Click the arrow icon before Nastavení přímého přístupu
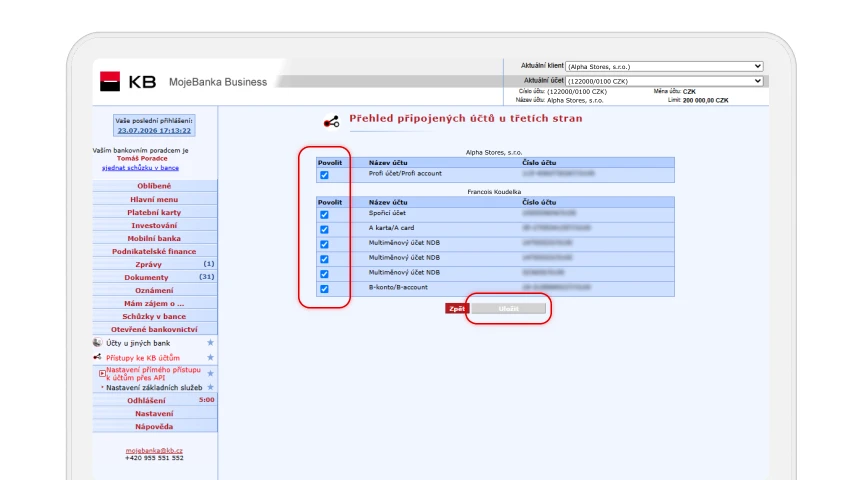Viewport: 864px width, 480px height. [102, 374]
